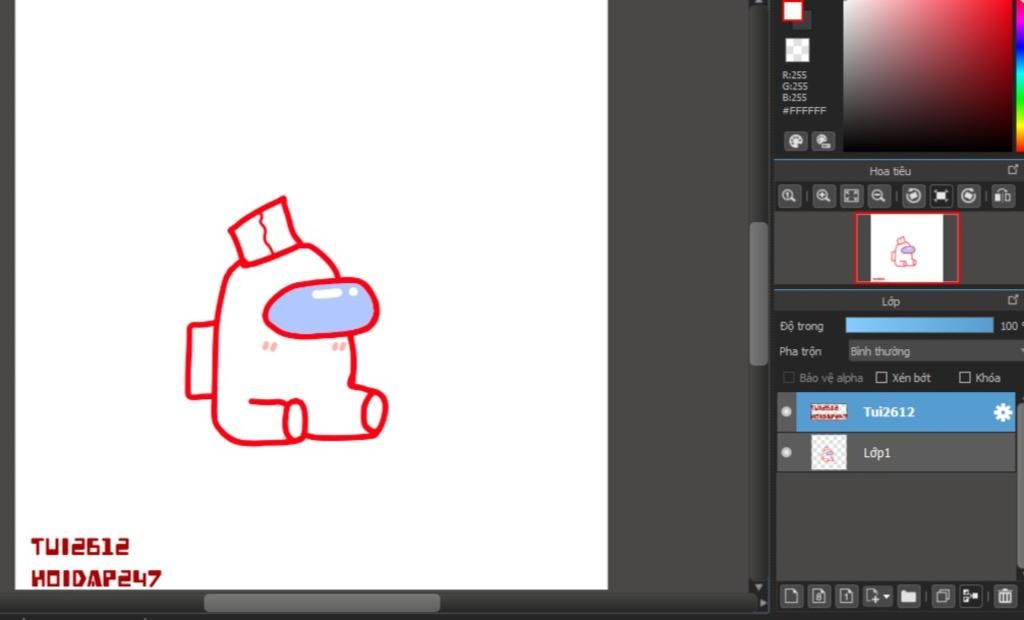Toggle visibility of Lớp1 layer
Image resolution: width=1024 pixels, height=620 pixels.
click(786, 452)
